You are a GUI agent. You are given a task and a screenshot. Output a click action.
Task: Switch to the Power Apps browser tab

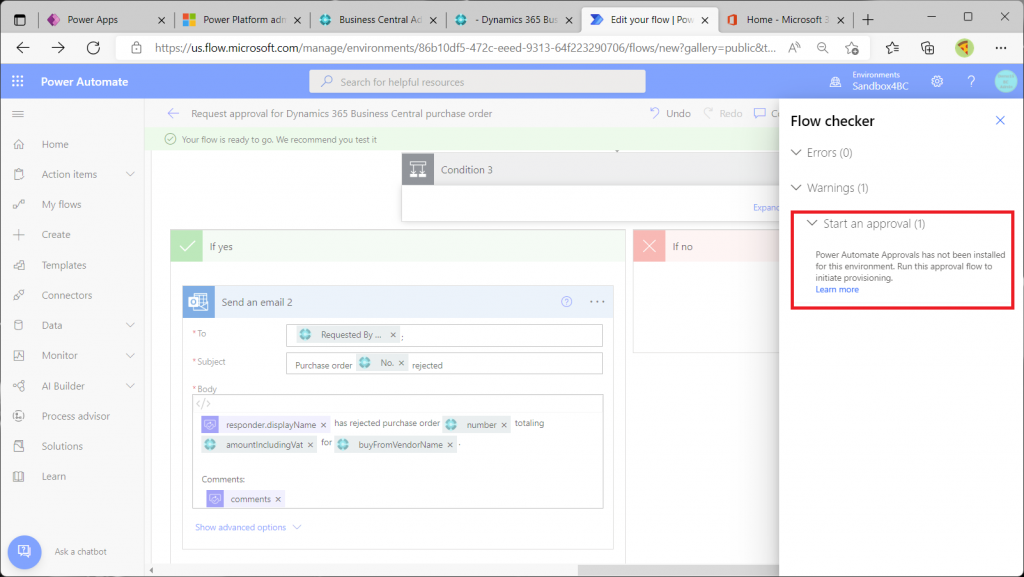[93, 19]
